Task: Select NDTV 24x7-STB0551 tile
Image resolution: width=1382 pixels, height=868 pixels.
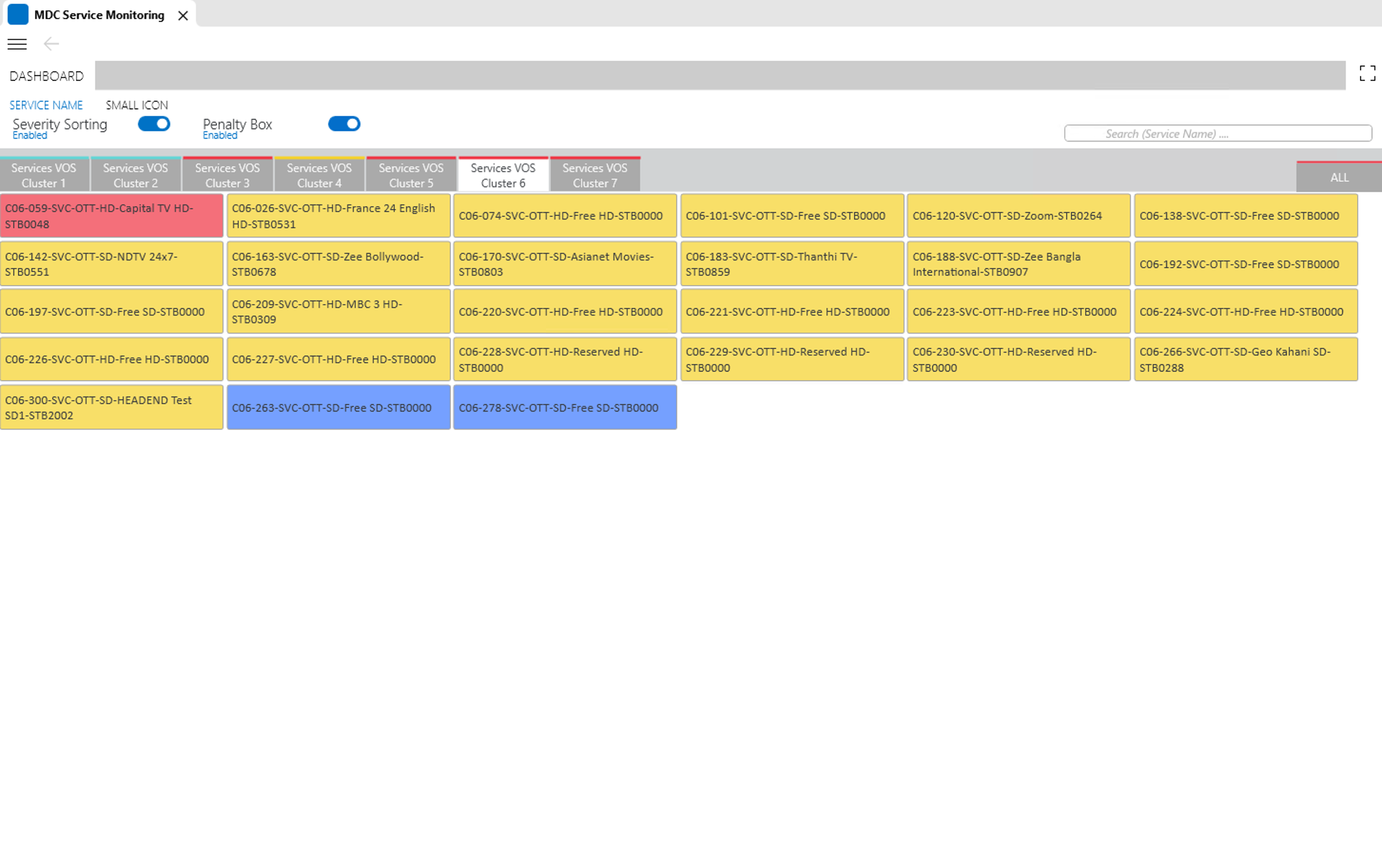Action: [111, 264]
